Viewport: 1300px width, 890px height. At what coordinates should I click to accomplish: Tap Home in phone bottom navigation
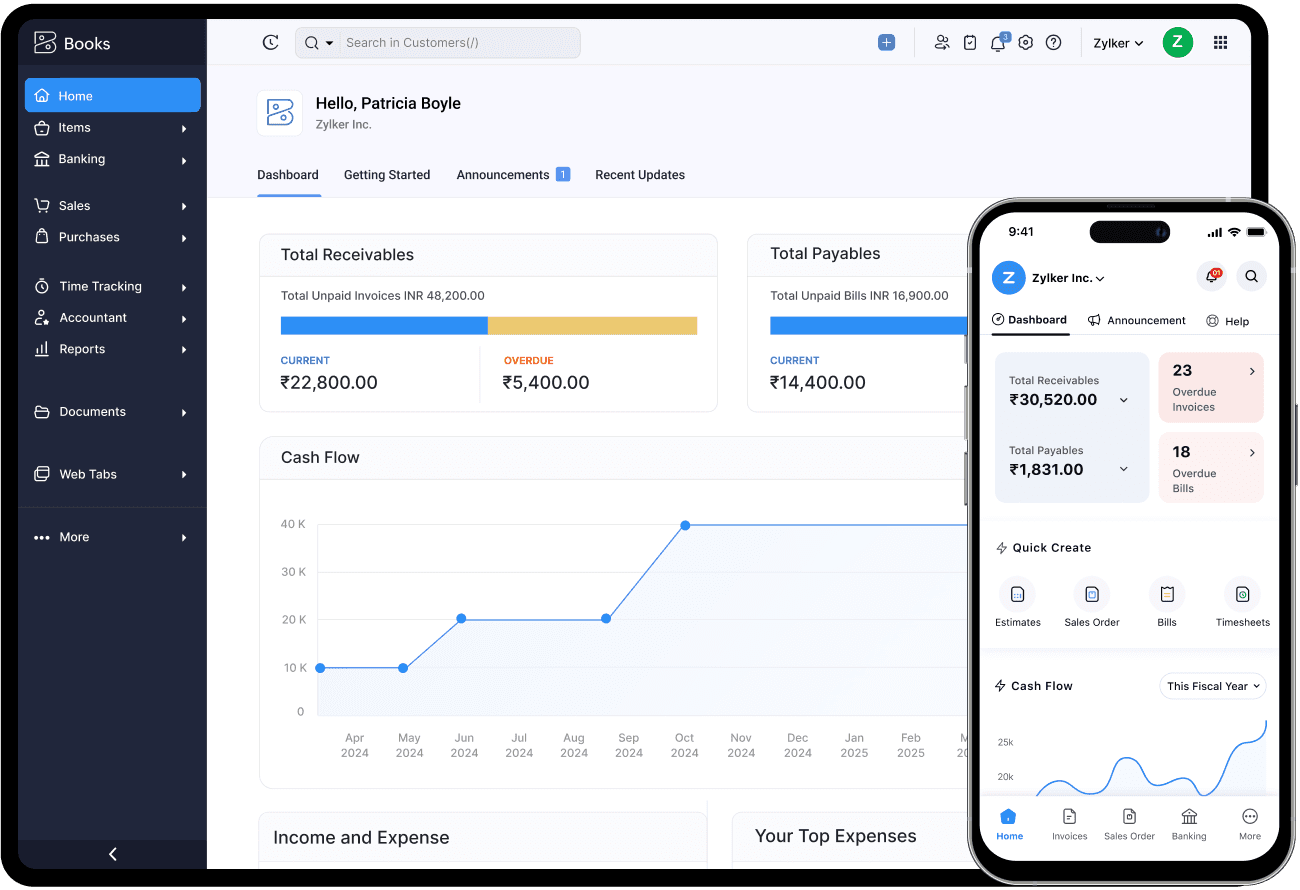point(1009,824)
